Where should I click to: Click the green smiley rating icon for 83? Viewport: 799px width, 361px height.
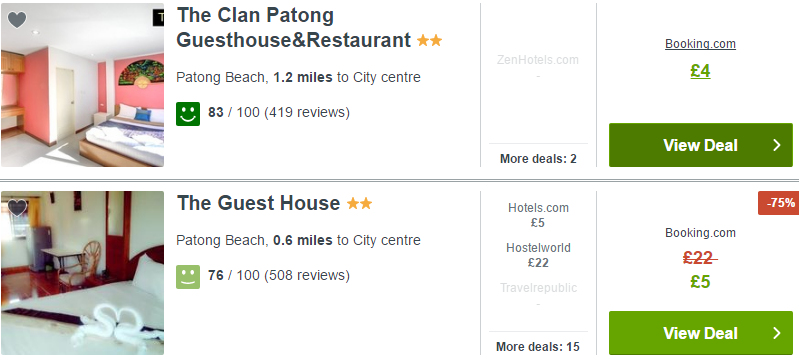coord(188,114)
